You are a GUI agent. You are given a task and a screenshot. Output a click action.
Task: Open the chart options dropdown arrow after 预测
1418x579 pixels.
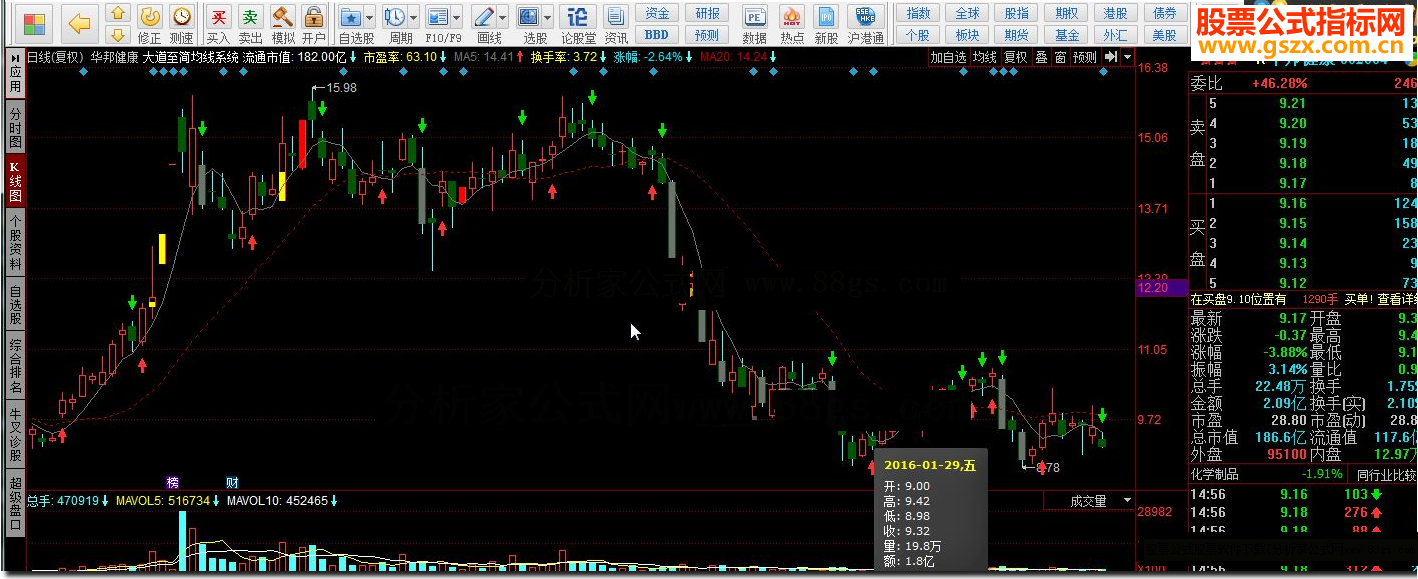click(1128, 57)
